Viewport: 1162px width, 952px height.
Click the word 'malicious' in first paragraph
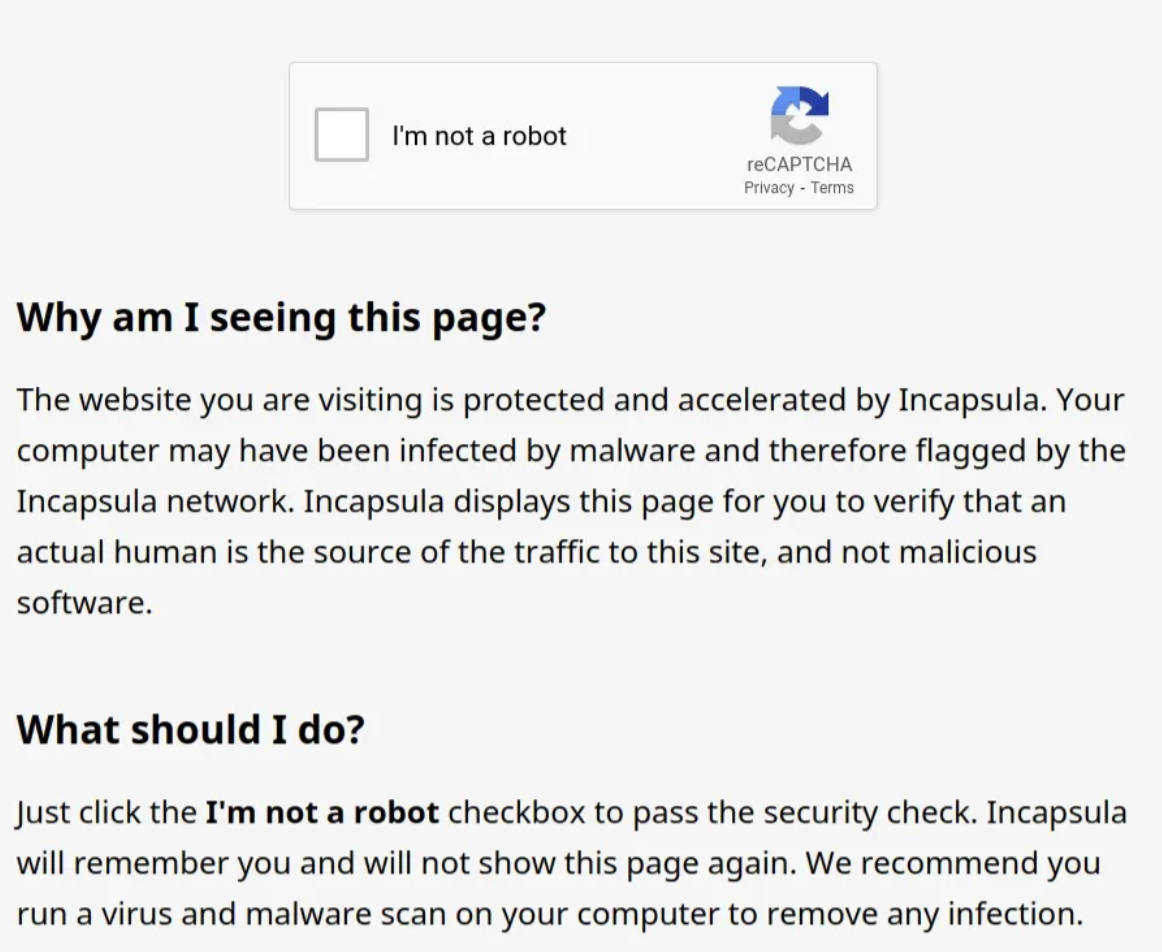962,552
